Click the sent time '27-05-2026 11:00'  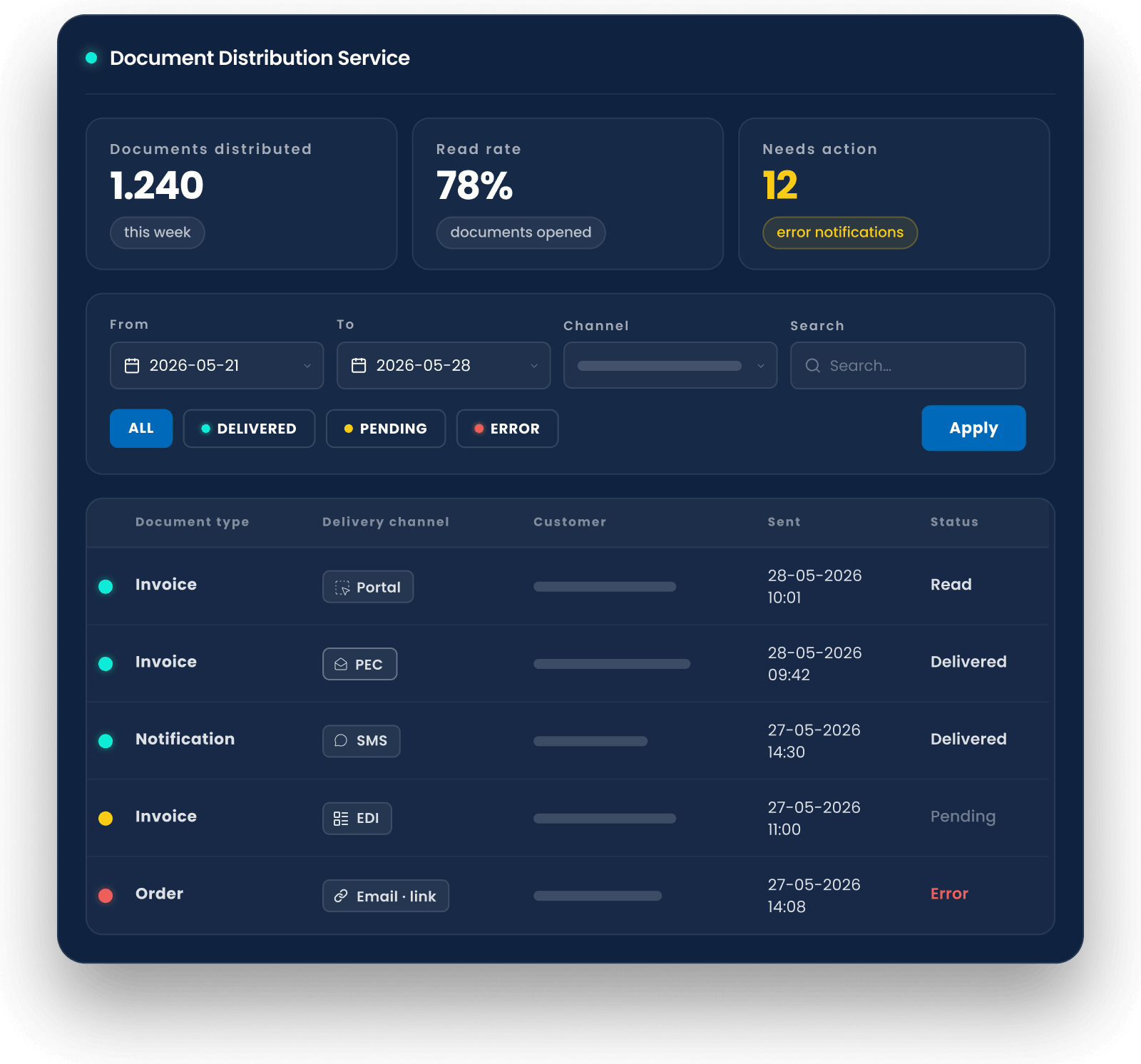tap(814, 819)
